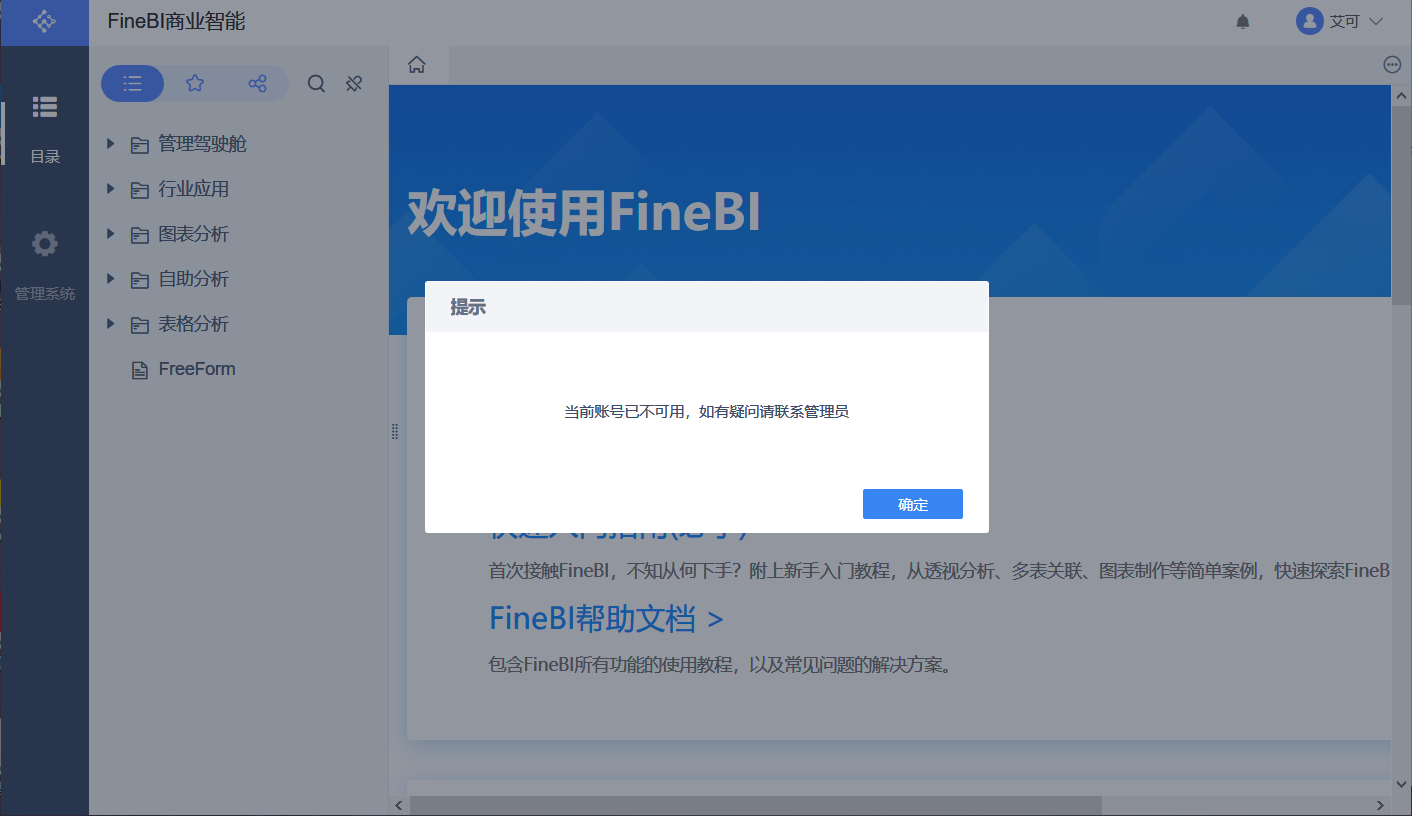The height and width of the screenshot is (816, 1412).
Task: Select the 管理驾驶舱 folder
Action: pyautogui.click(x=202, y=144)
